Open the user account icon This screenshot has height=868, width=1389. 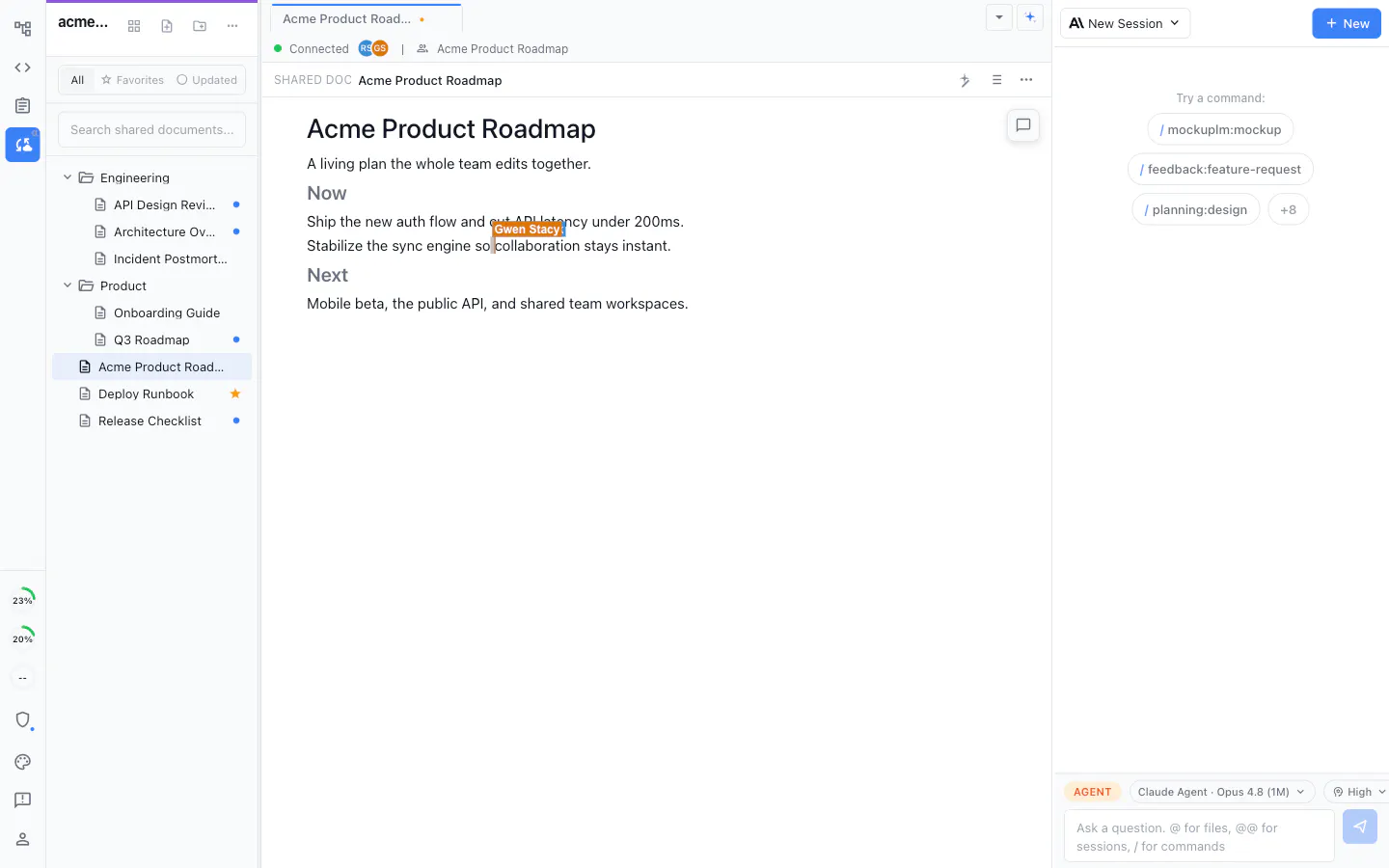pos(22,839)
